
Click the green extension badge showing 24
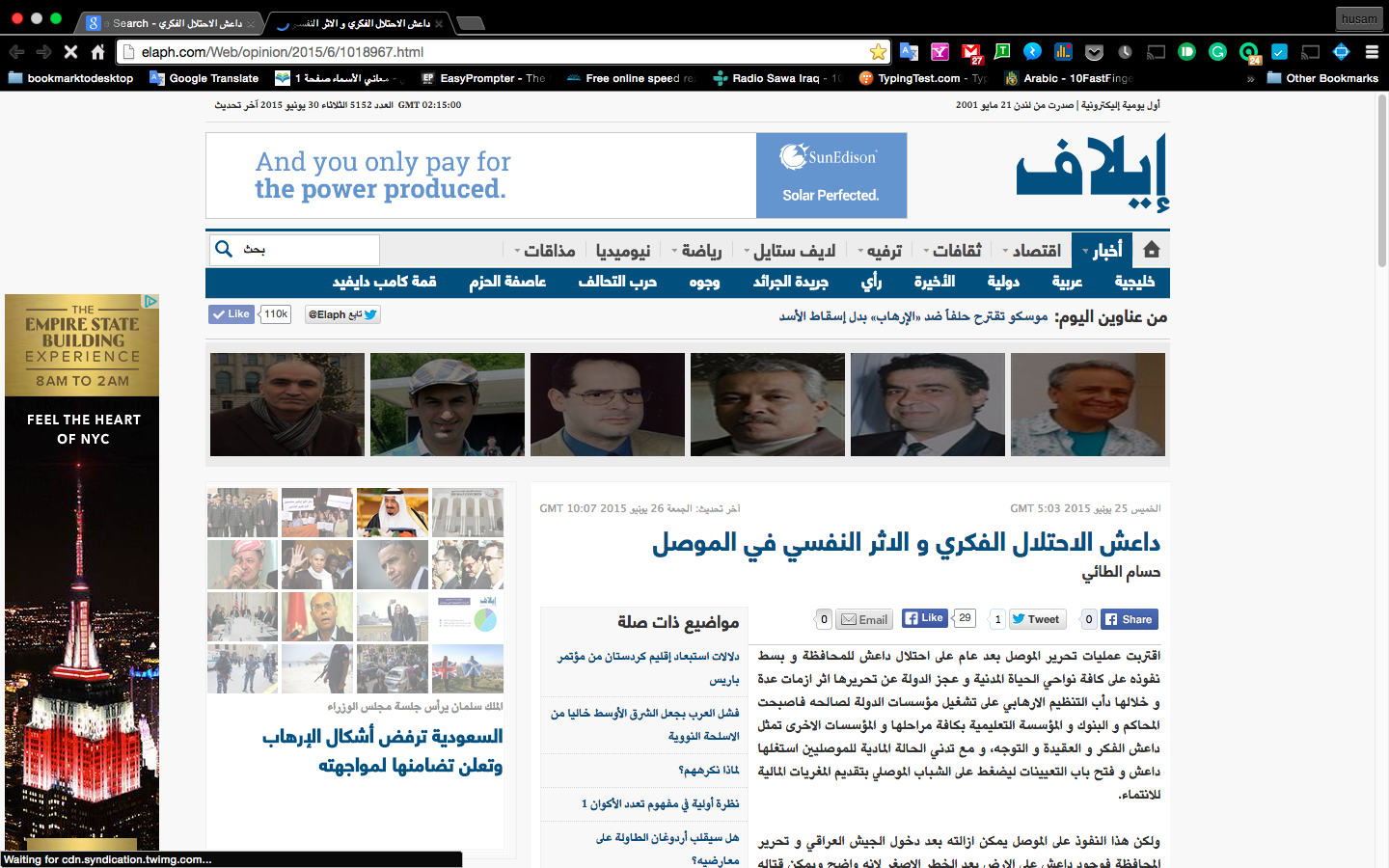(x=1249, y=53)
